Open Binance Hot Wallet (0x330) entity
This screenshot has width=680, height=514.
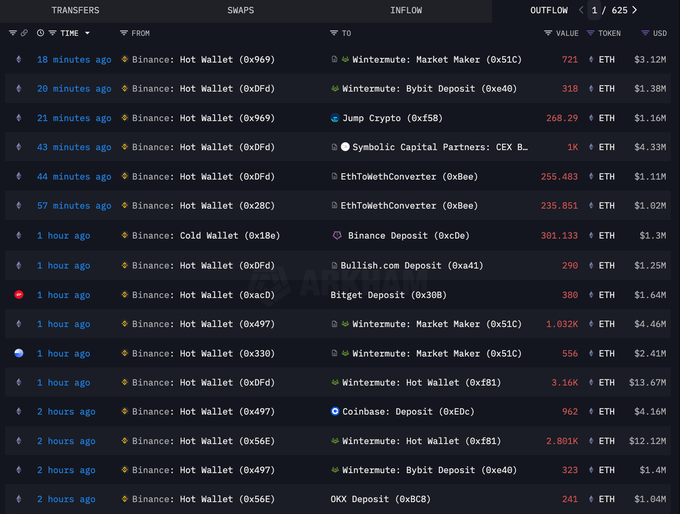click(x=203, y=354)
